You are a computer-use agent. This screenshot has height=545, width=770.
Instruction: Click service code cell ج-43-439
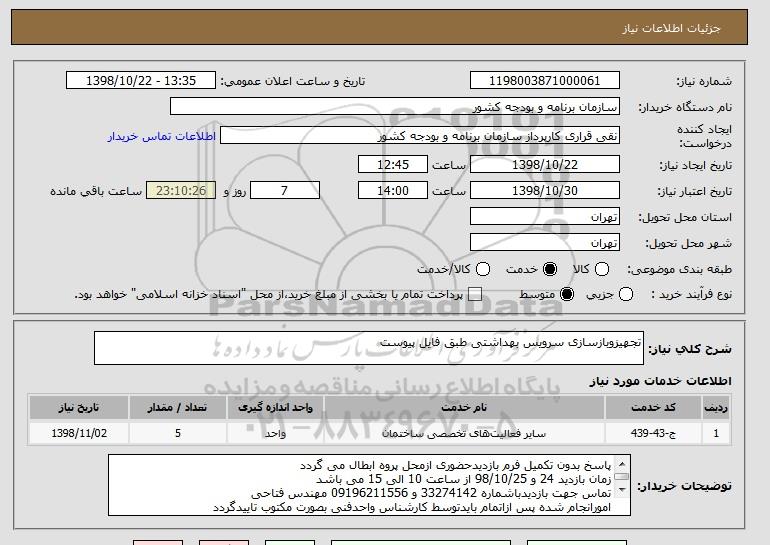[x=653, y=433]
